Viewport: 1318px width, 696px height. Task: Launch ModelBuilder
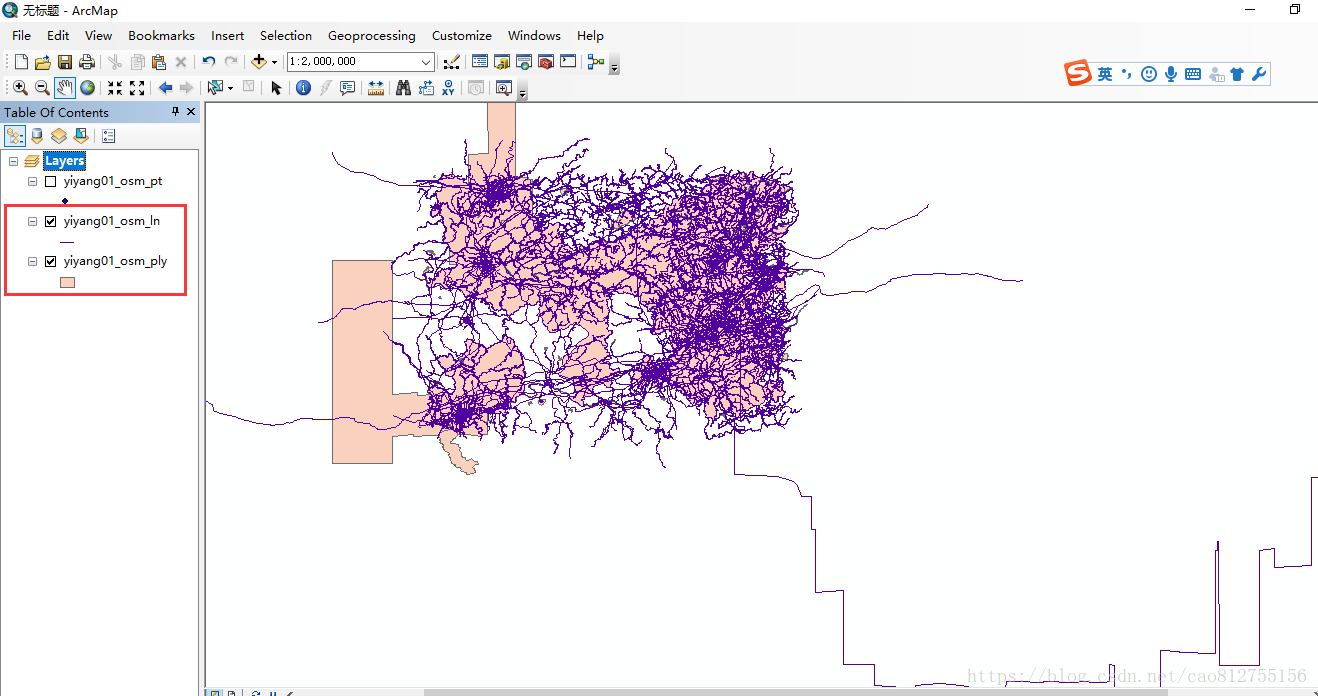coord(596,62)
